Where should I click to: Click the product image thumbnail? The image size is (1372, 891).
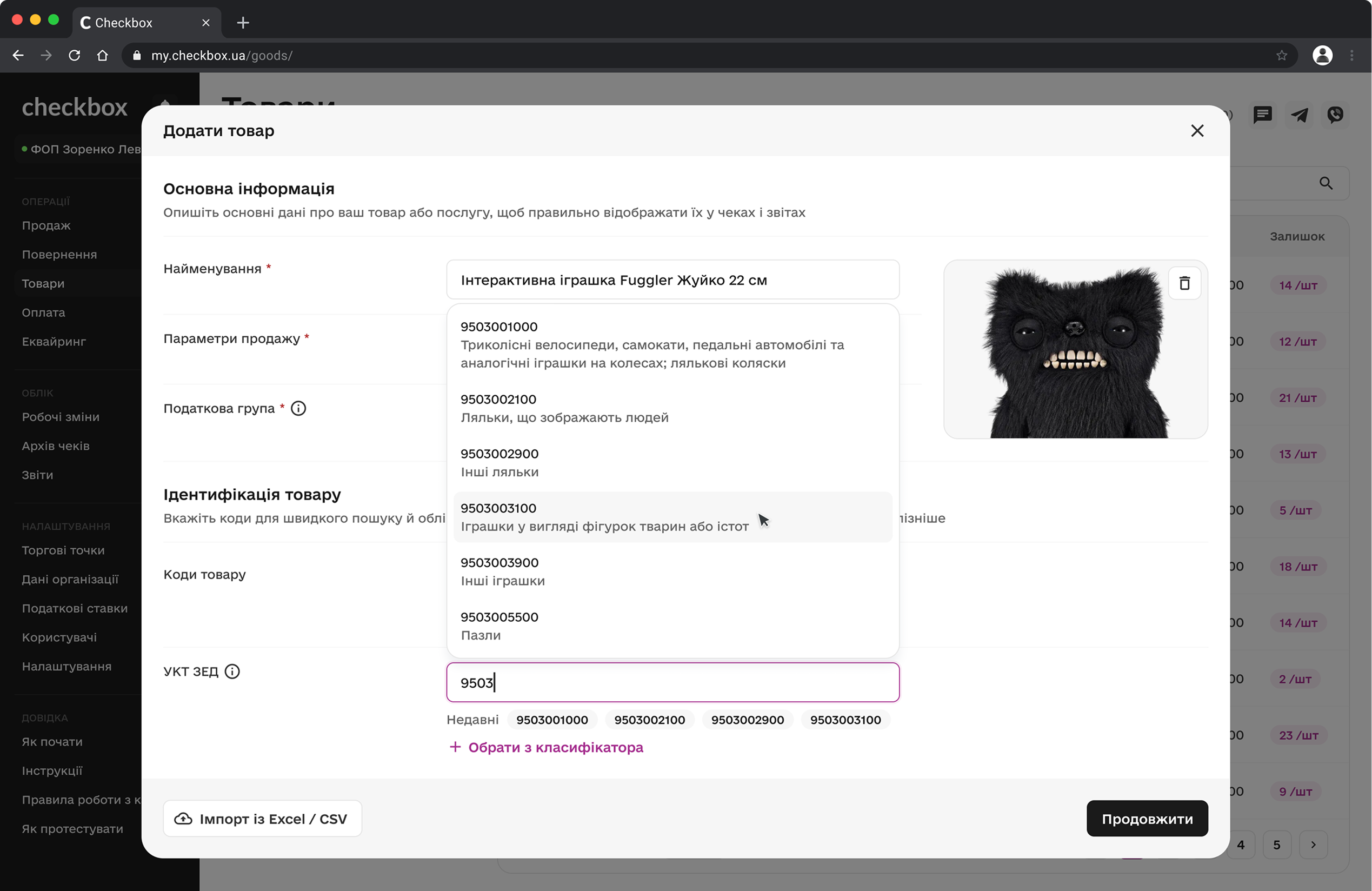1075,349
